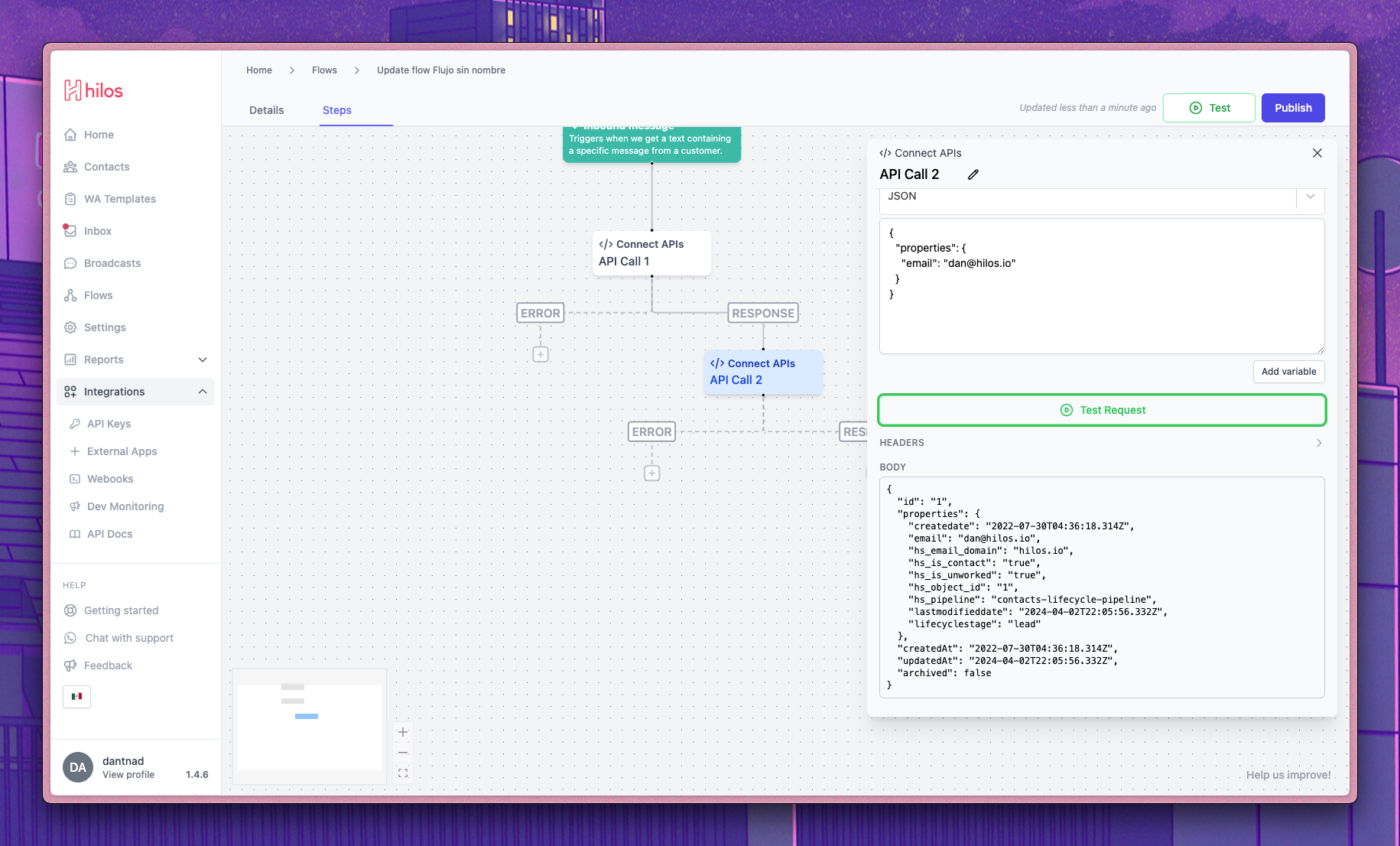Collapse the Integrations sidebar section

click(203, 392)
